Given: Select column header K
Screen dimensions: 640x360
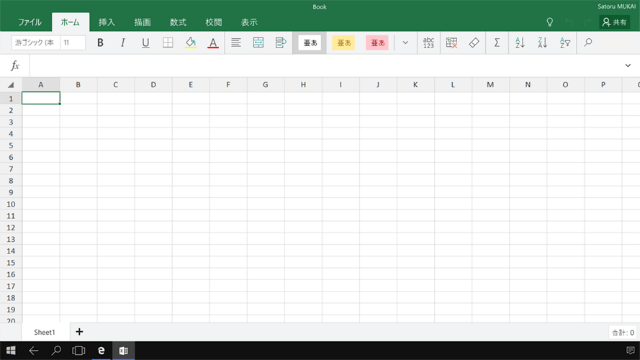Looking at the screenshot, I should tap(415, 85).
